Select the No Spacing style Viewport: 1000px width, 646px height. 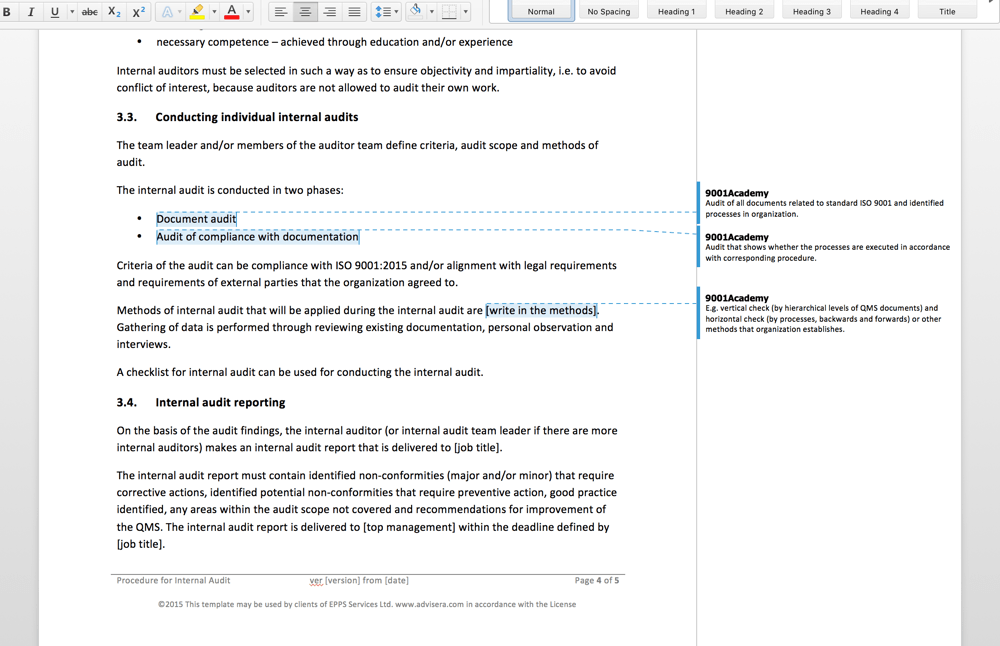(x=608, y=11)
